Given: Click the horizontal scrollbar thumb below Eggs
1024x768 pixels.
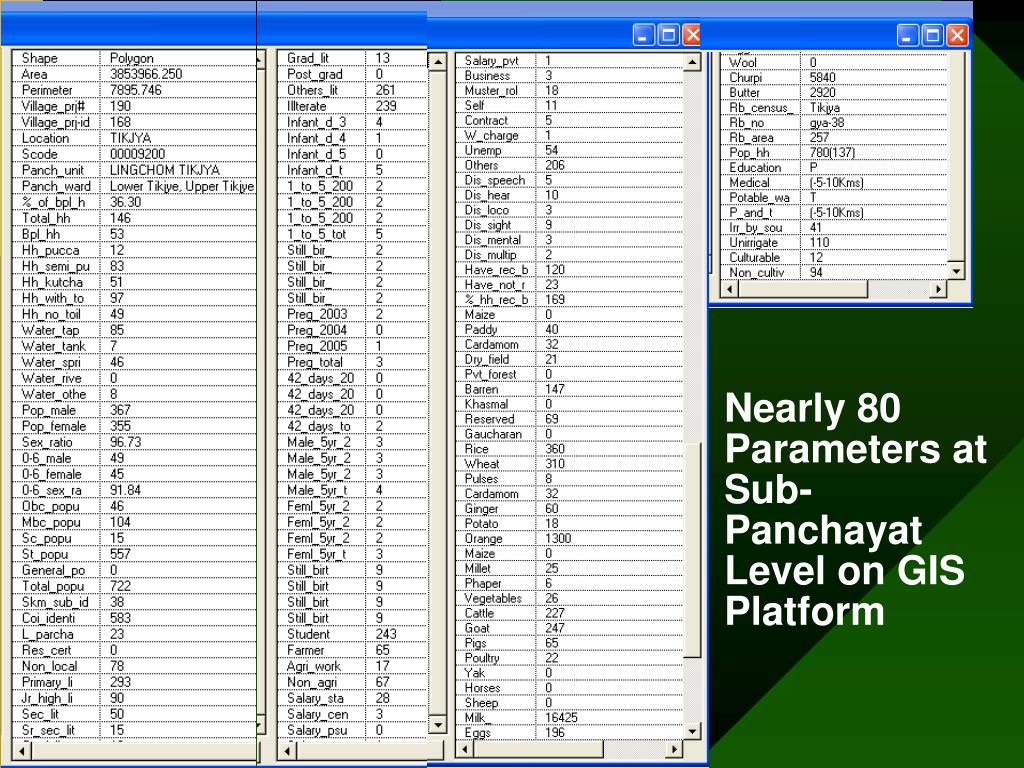Looking at the screenshot, I should click(x=538, y=749).
